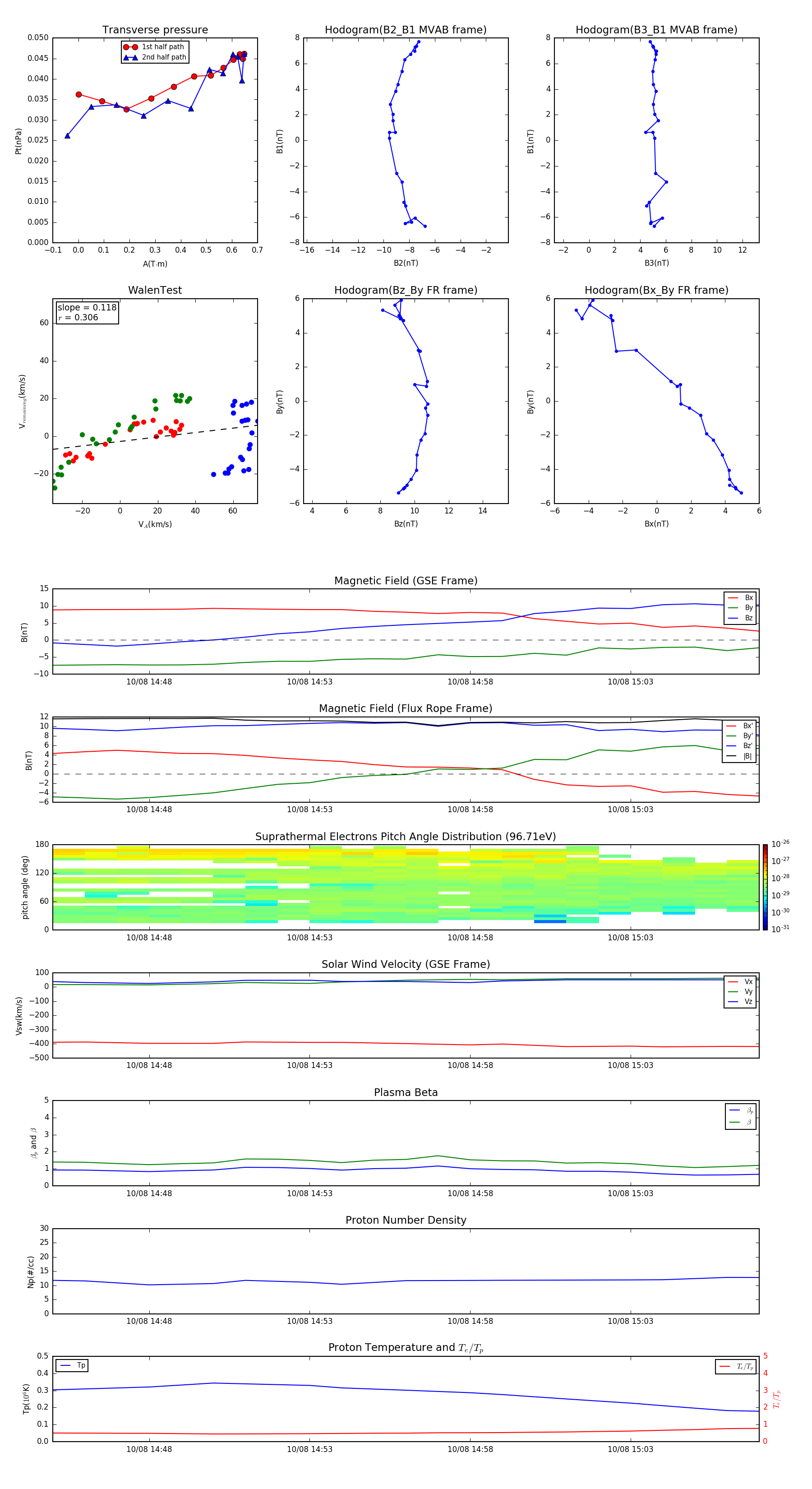Screen dimensions: 812x1489
Task: Click '10/08 14:58' tick under Plasma Beta plot
Action: tap(470, 1193)
